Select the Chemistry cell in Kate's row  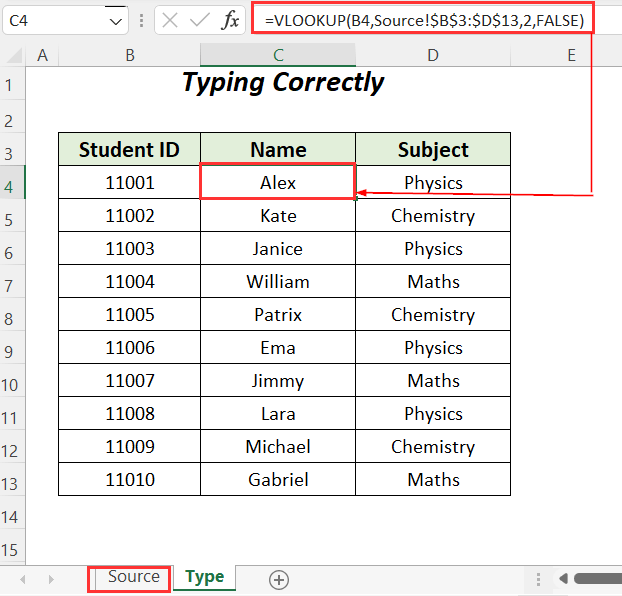[x=433, y=215]
